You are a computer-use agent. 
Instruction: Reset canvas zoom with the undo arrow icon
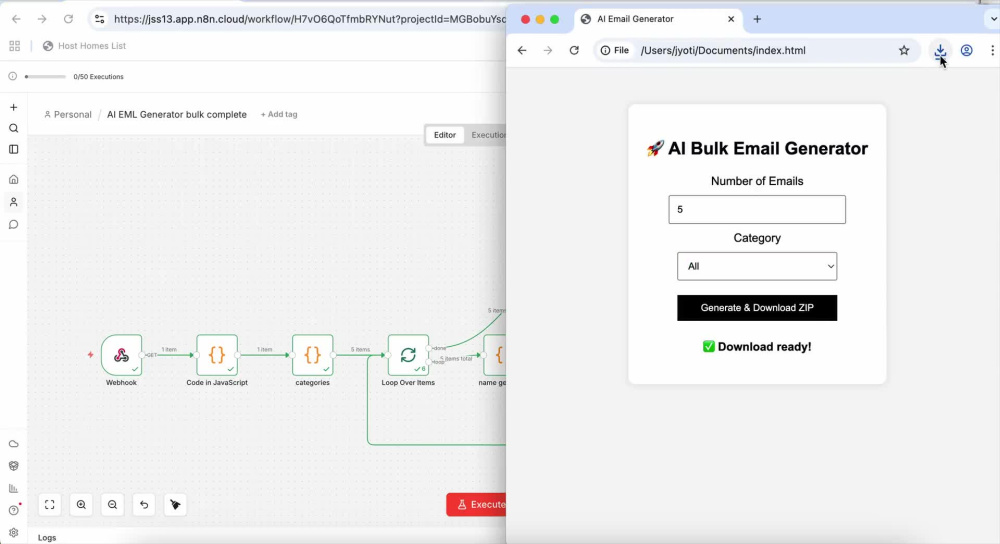pos(144,504)
